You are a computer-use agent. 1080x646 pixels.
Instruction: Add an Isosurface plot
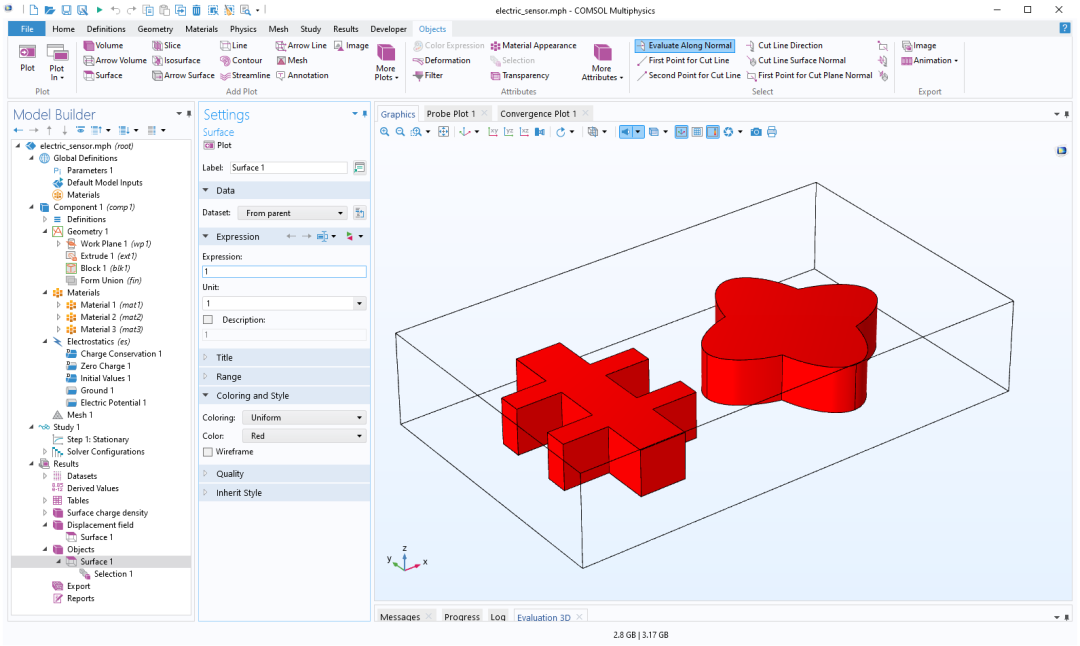(176, 61)
